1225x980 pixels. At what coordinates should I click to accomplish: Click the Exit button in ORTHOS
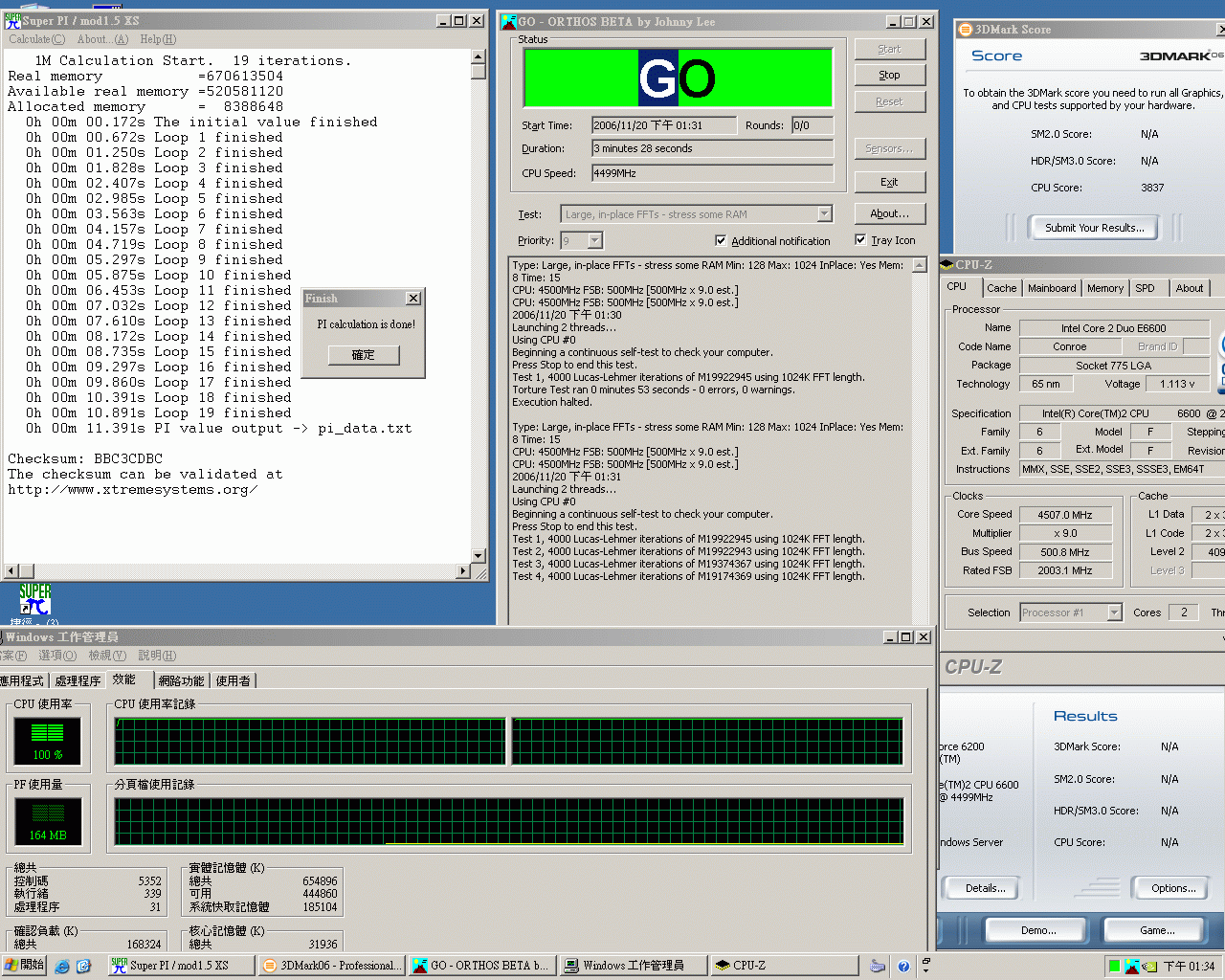pyautogui.click(x=889, y=182)
